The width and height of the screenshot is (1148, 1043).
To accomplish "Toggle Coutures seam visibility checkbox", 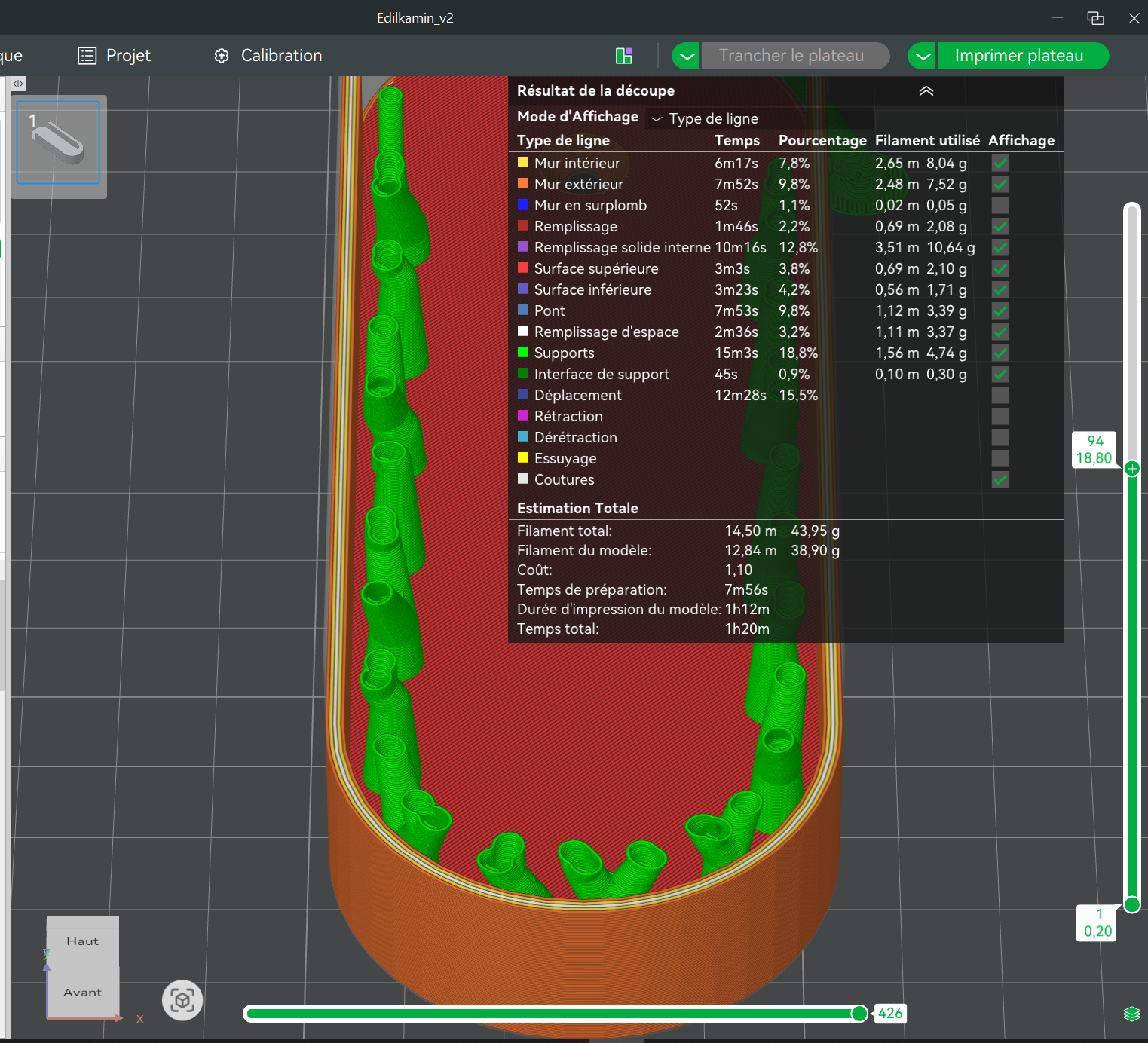I will (1000, 479).
